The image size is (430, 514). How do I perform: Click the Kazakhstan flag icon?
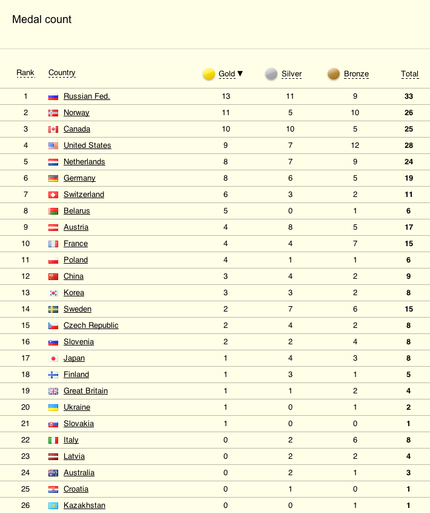(53, 506)
